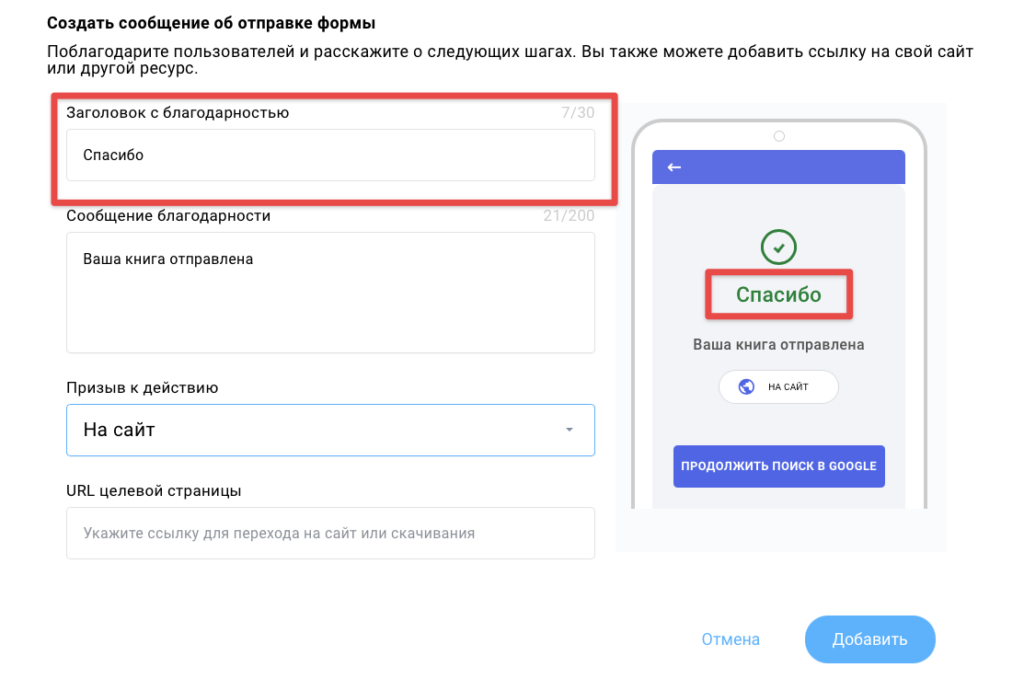This screenshot has height=679, width=1024.
Task: Select the На сайт combo box
Action: pos(330,430)
